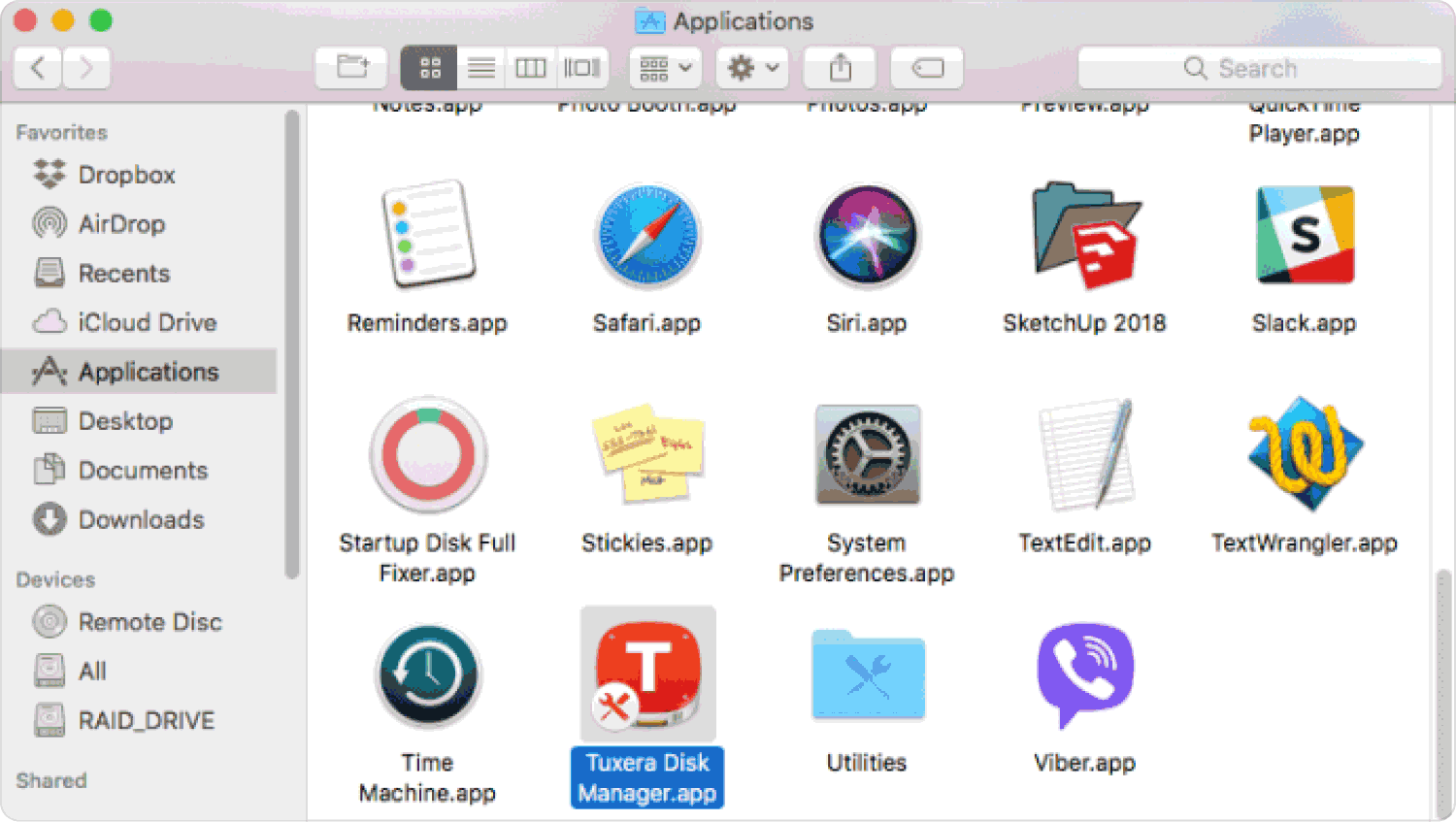This screenshot has width=1456, height=822.
Task: Select the Stickies.app icon
Action: 646,453
